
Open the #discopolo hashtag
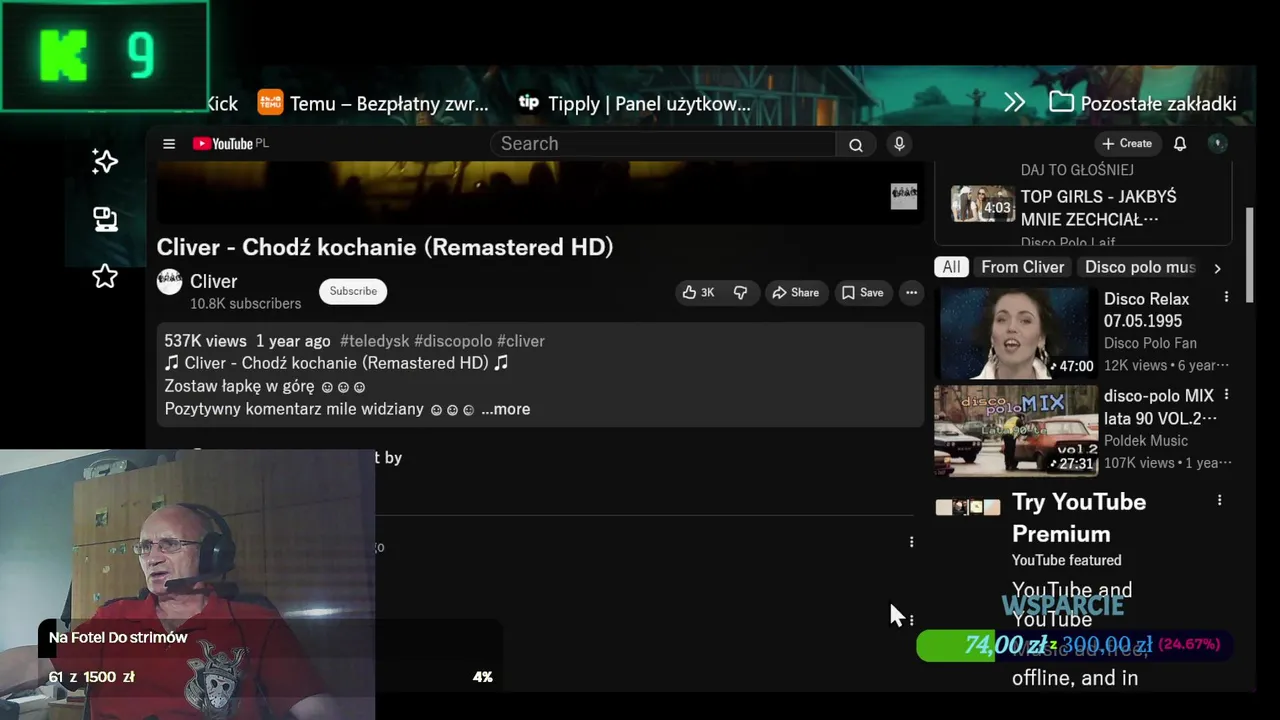(x=453, y=341)
